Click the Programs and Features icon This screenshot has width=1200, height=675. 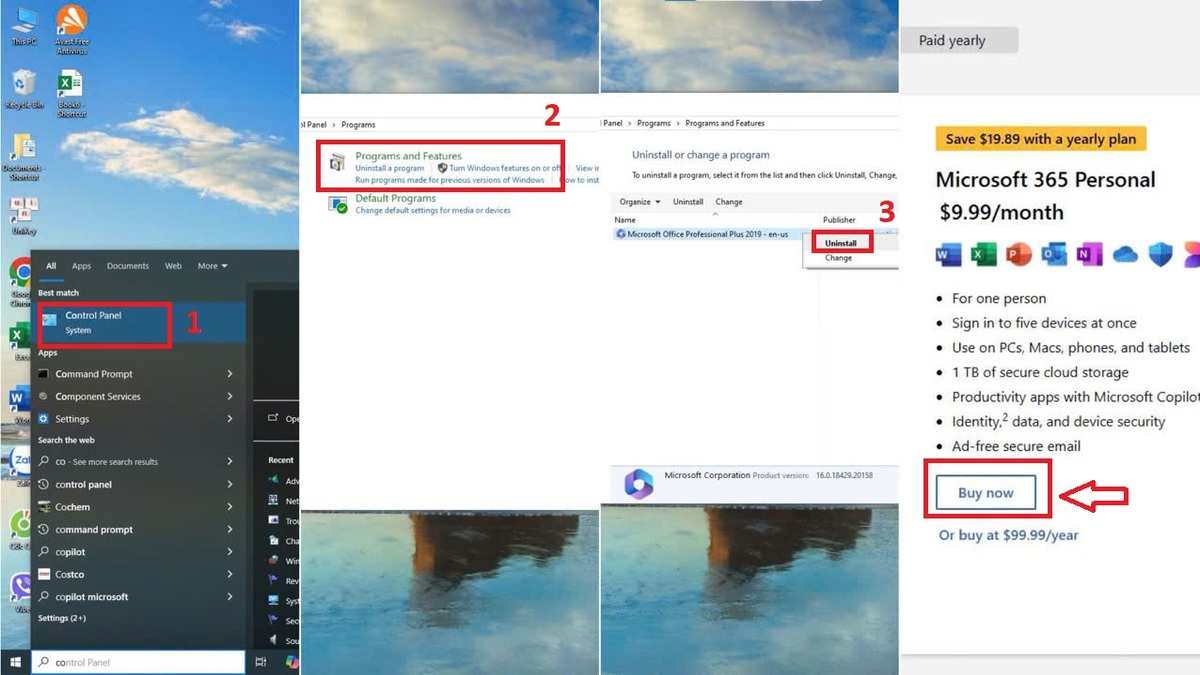click(337, 163)
